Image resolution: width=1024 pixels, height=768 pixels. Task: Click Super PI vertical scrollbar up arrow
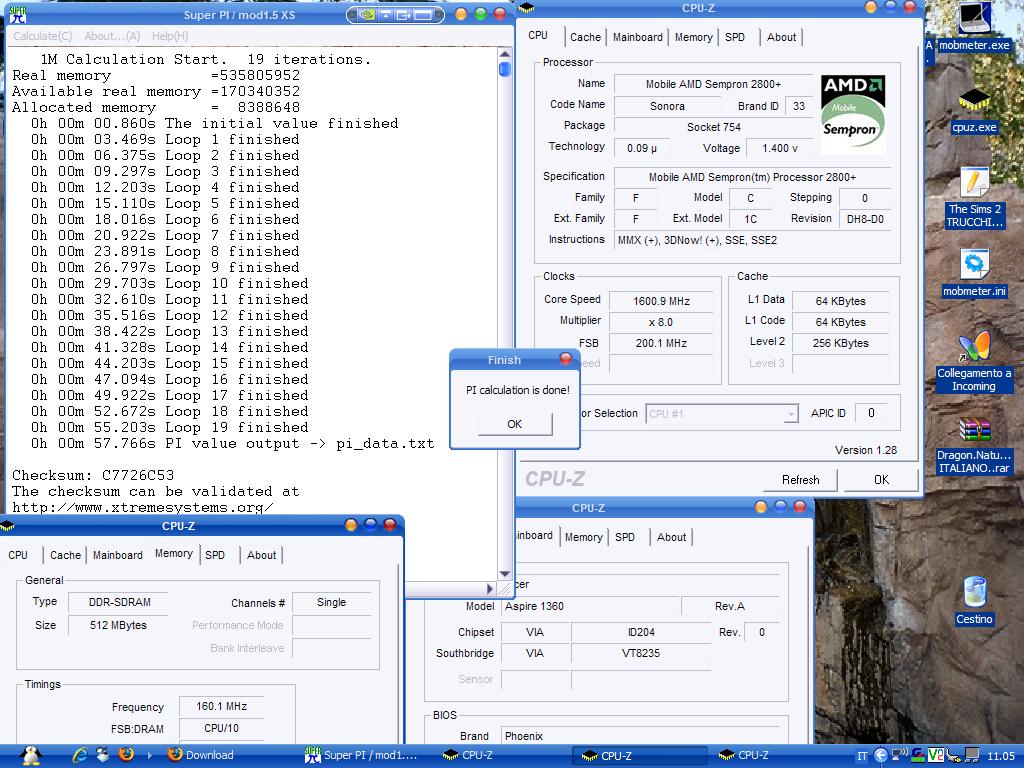(504, 54)
